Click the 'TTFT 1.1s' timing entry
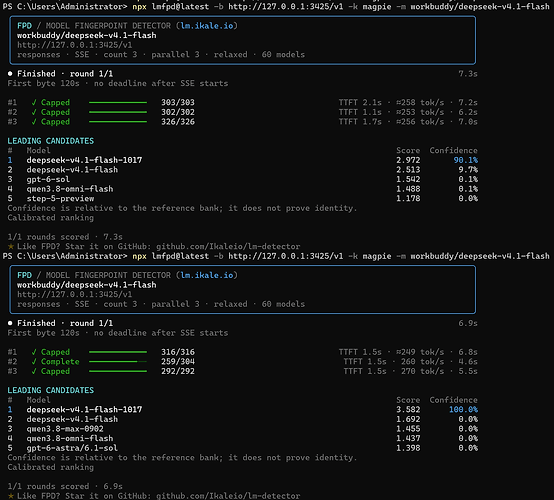Screen dimensions: 554x500 360,112
